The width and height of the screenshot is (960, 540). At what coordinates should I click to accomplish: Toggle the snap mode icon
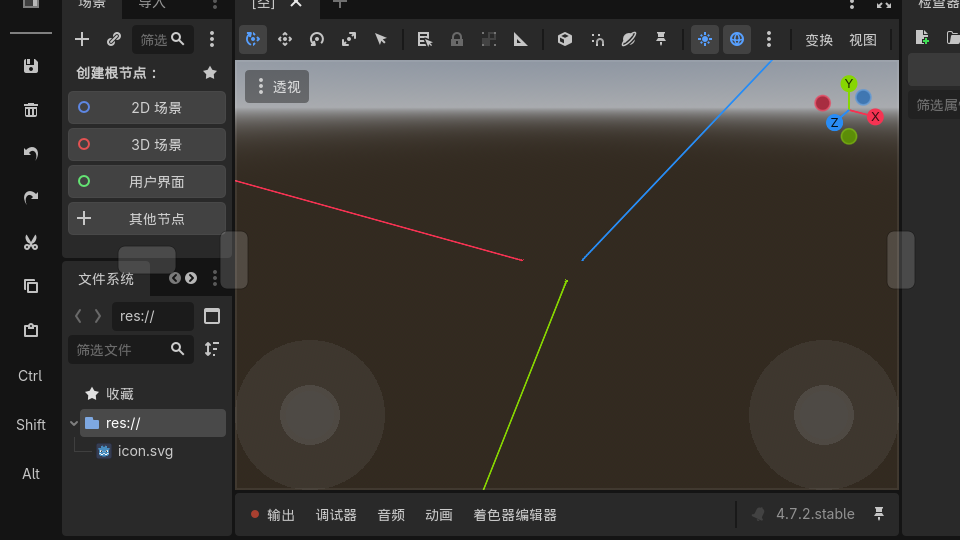[597, 39]
